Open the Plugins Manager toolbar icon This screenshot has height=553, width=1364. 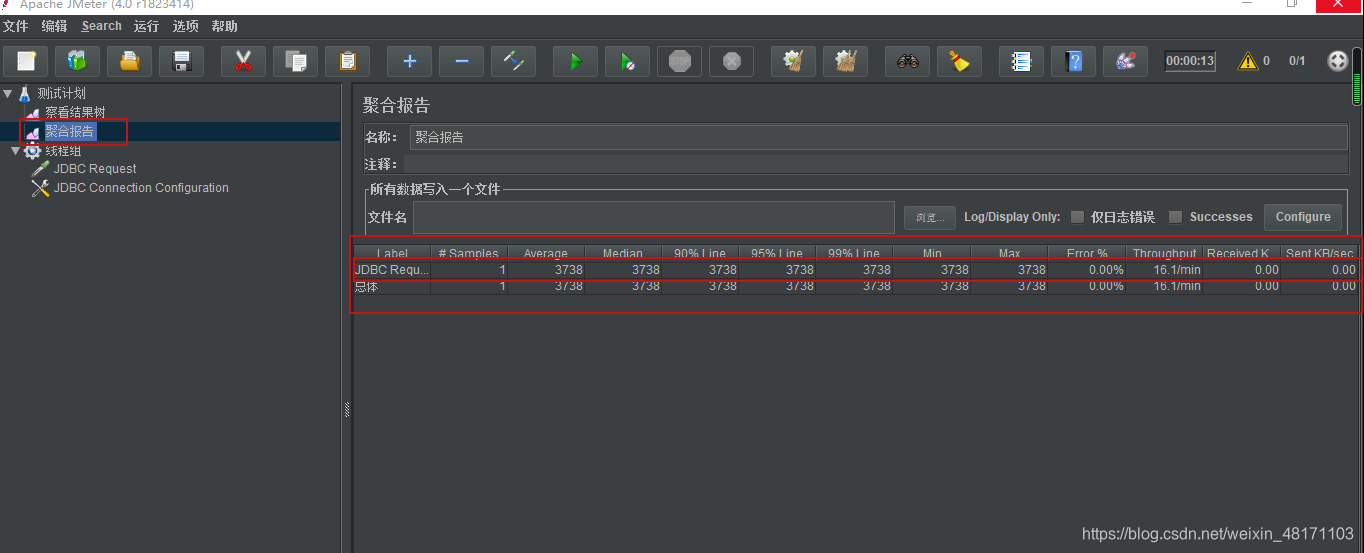[x=1125, y=62]
